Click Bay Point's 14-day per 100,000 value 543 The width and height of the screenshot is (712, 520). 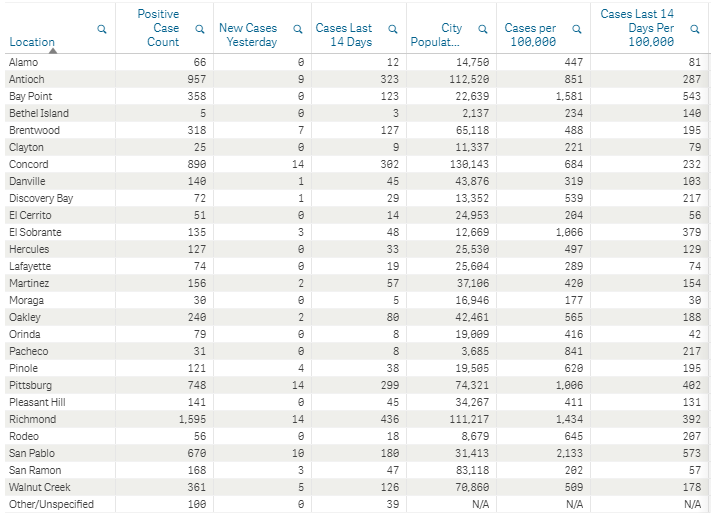click(692, 96)
